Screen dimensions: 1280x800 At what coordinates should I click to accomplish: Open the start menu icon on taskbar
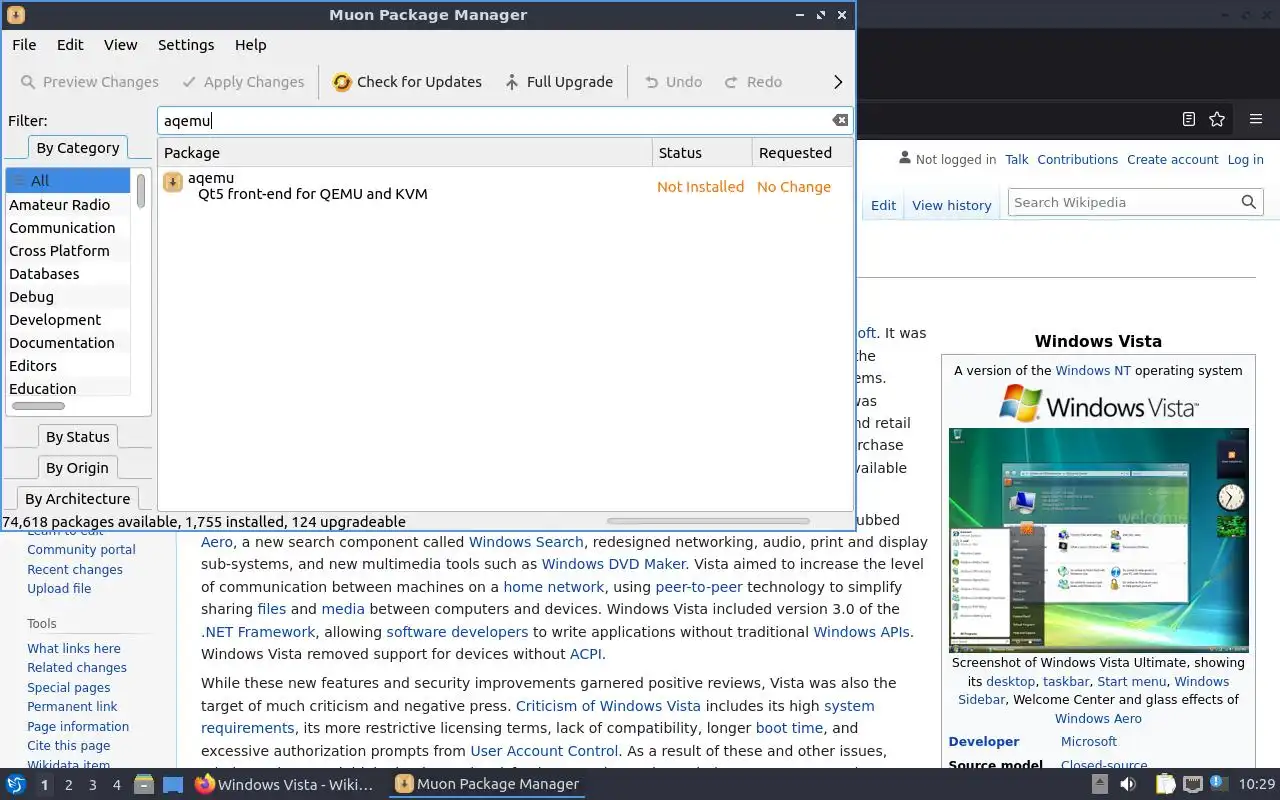click(x=15, y=785)
